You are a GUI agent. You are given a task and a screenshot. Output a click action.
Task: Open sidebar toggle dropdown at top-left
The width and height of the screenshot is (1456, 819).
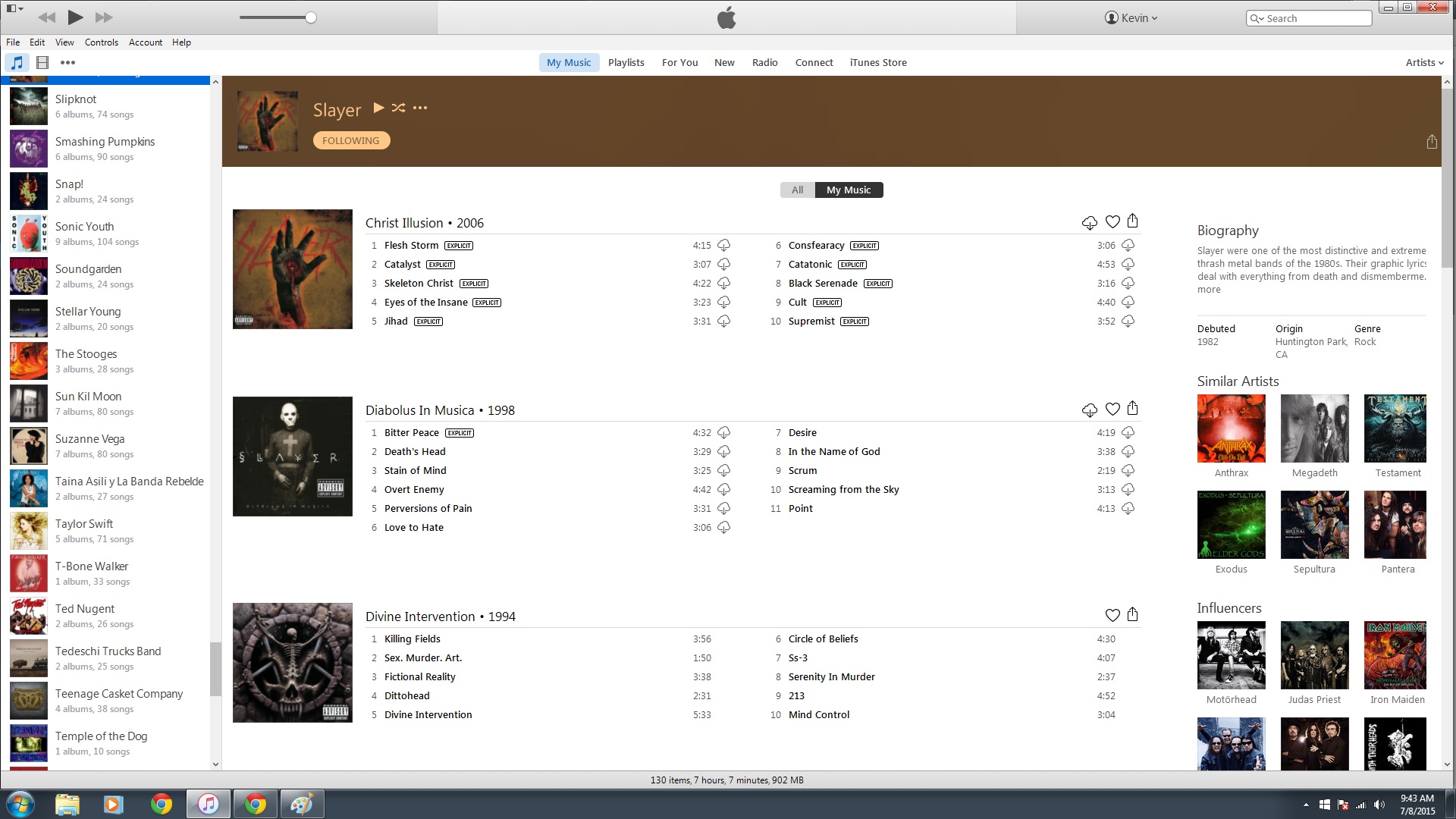click(15, 9)
